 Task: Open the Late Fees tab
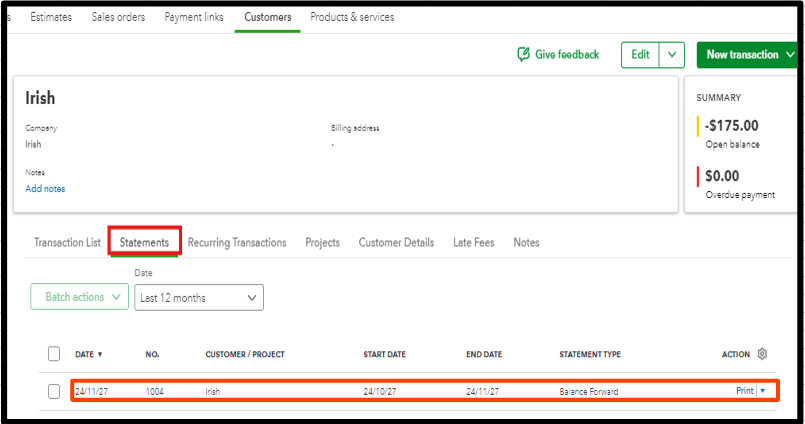tap(473, 242)
